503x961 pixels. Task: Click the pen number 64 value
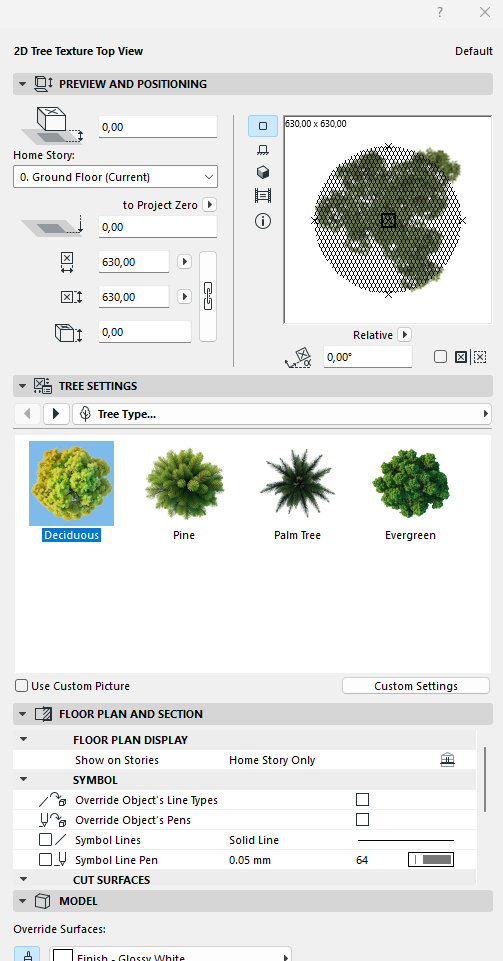coord(362,860)
